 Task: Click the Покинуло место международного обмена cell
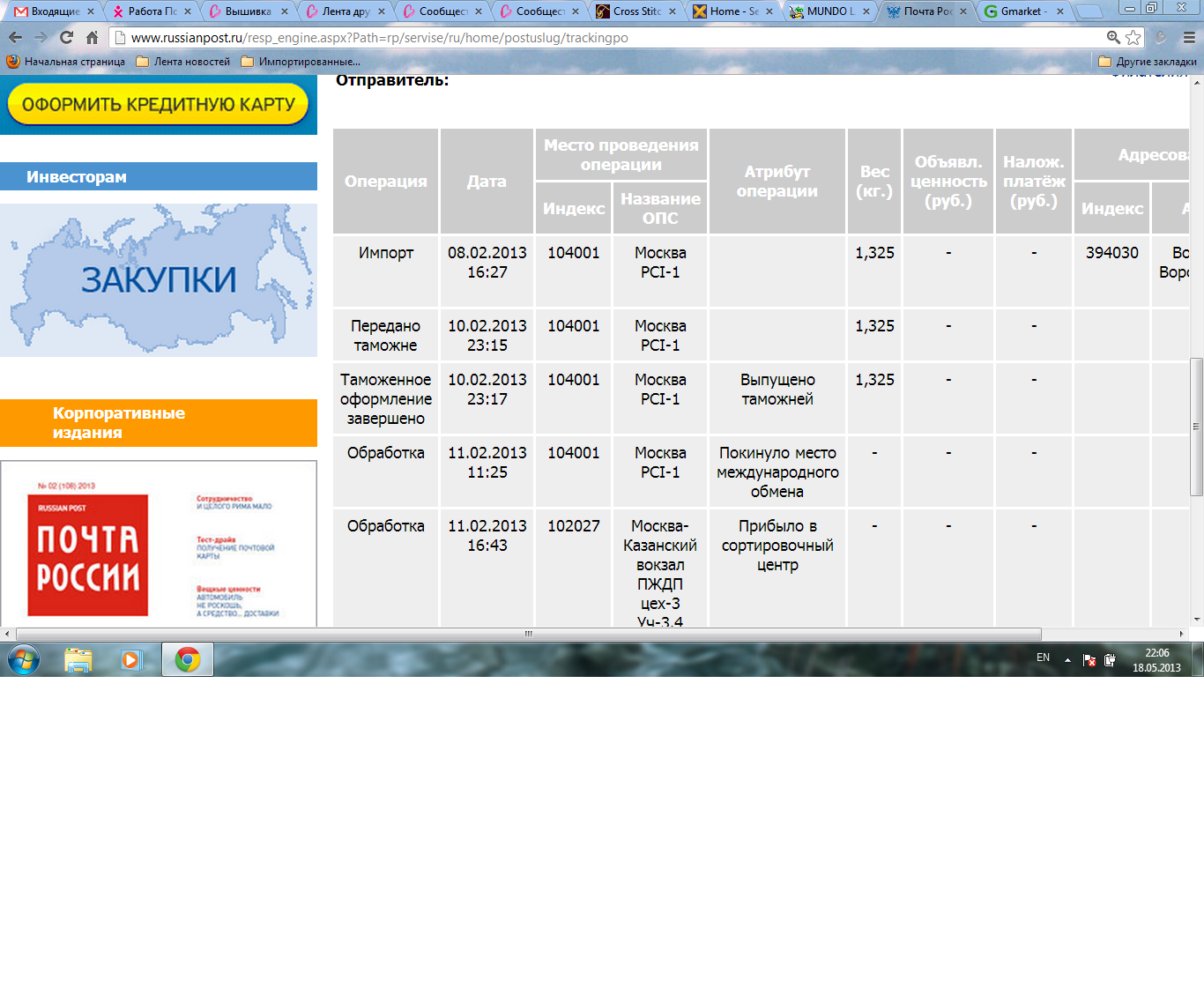(x=777, y=472)
